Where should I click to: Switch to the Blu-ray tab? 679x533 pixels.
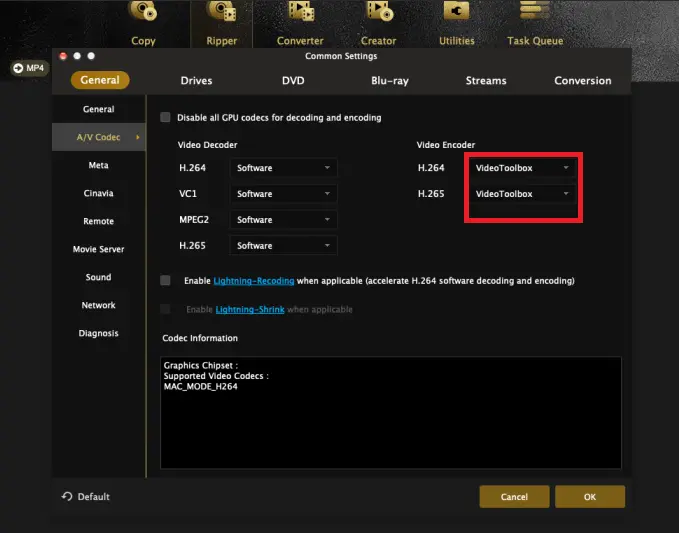[390, 81]
